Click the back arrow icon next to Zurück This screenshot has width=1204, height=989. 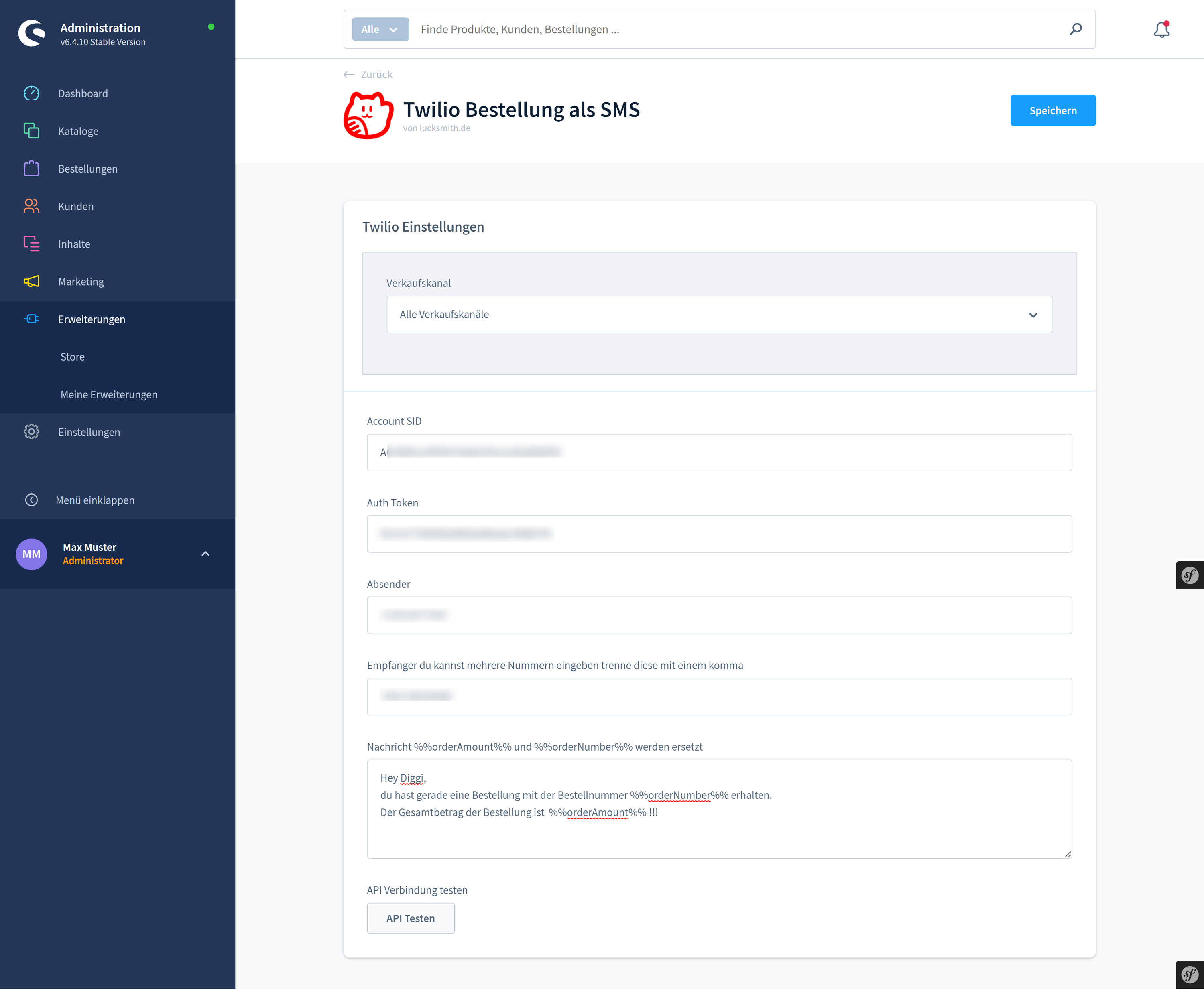pos(349,75)
